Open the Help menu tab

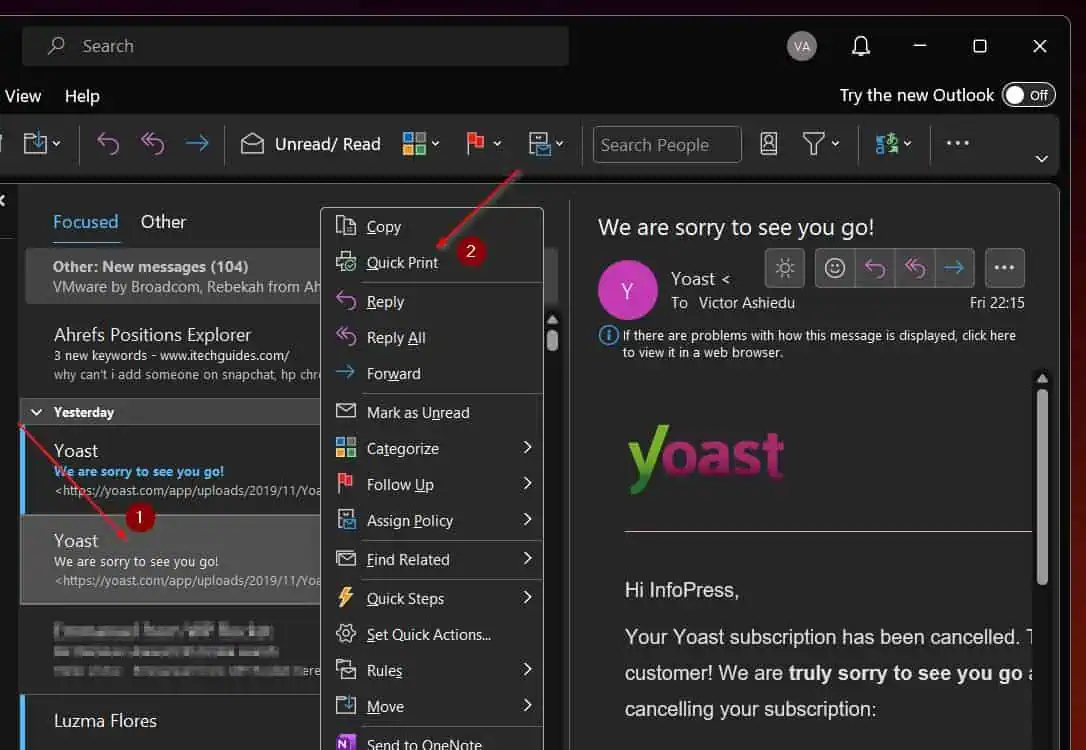point(82,96)
